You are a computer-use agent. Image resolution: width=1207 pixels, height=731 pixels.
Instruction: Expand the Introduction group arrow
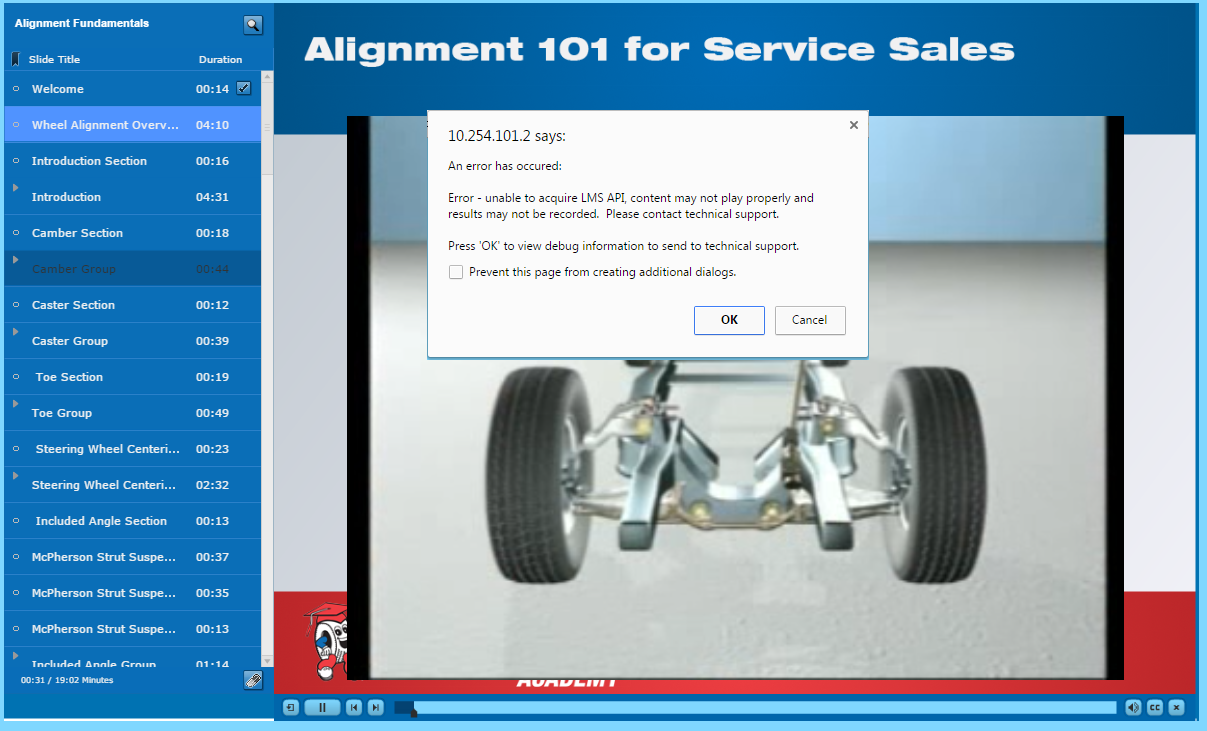pyautogui.click(x=15, y=188)
